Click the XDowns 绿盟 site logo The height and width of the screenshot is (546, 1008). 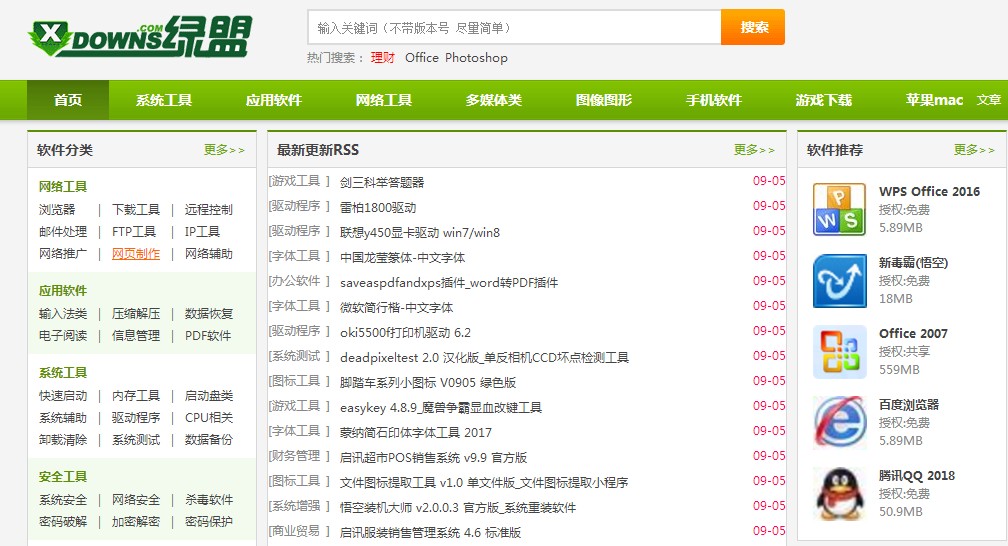tap(140, 37)
